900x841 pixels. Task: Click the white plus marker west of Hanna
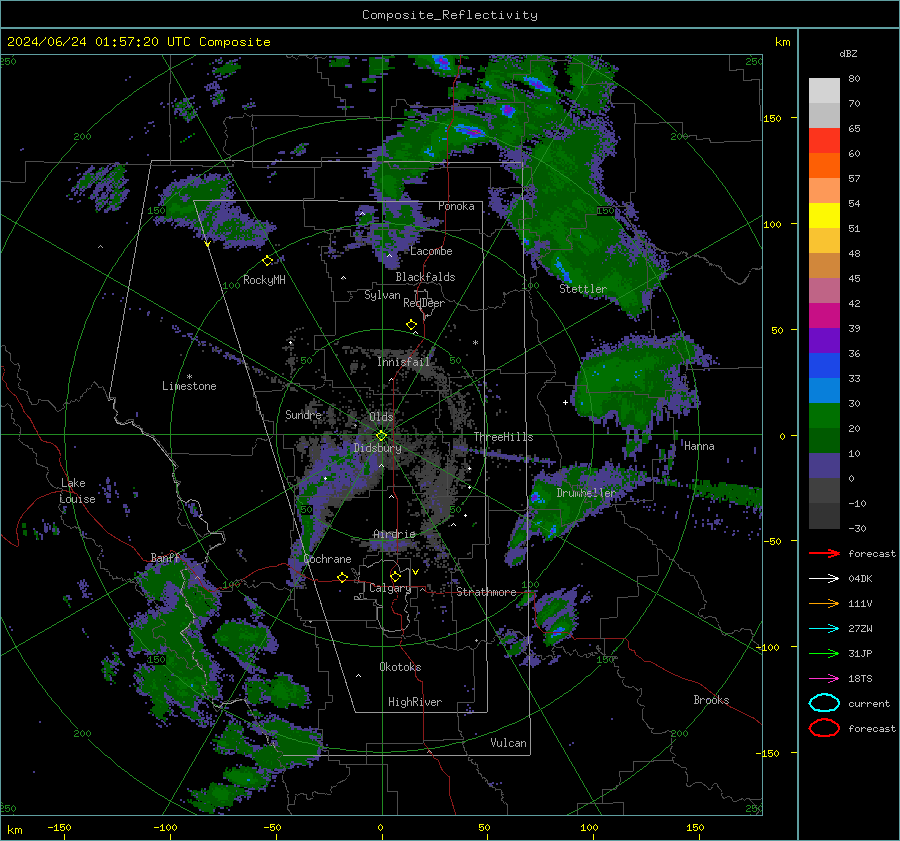point(565,402)
